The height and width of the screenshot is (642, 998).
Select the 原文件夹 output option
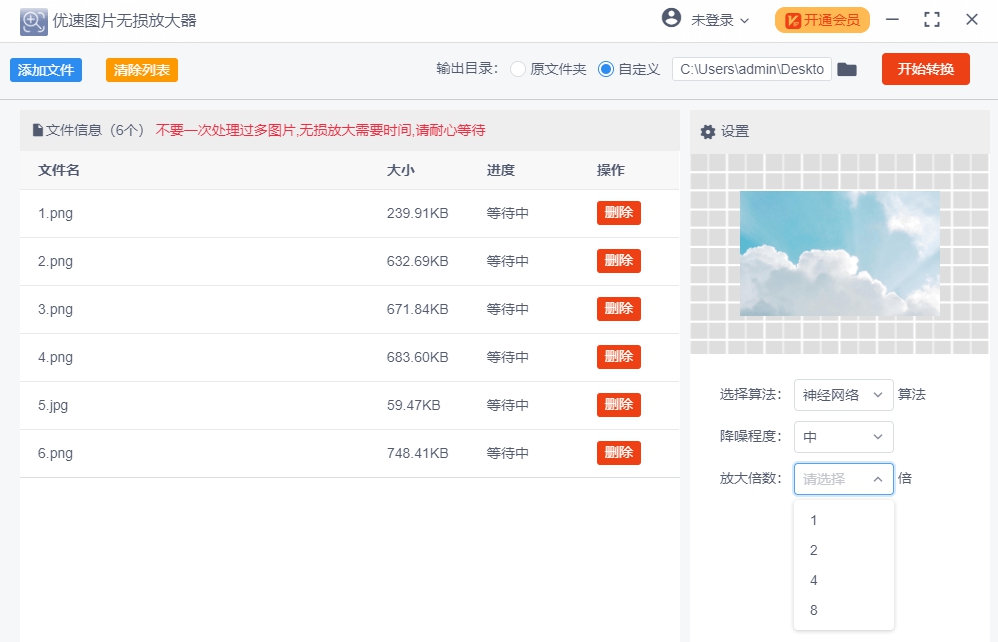[517, 69]
